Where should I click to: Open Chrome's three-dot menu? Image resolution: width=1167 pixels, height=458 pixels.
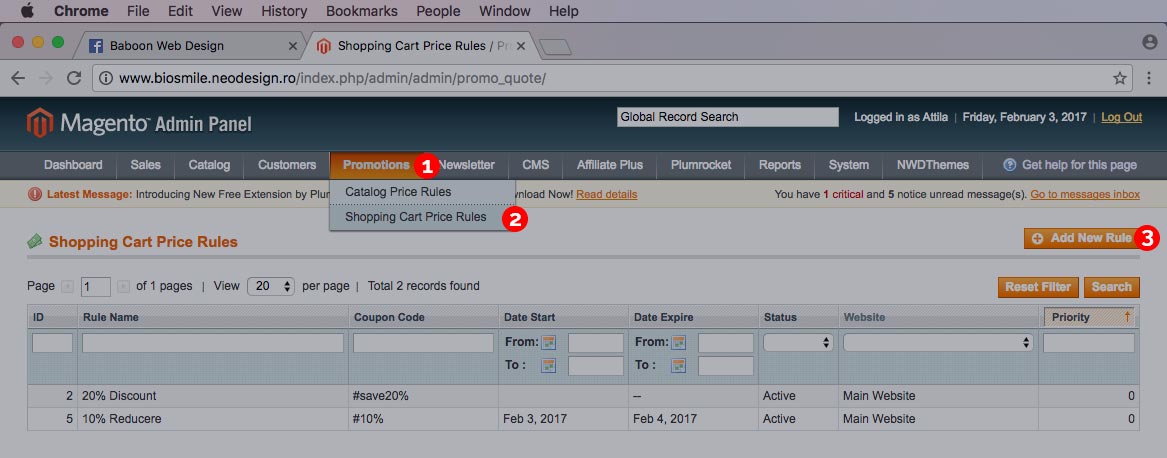pos(1151,78)
